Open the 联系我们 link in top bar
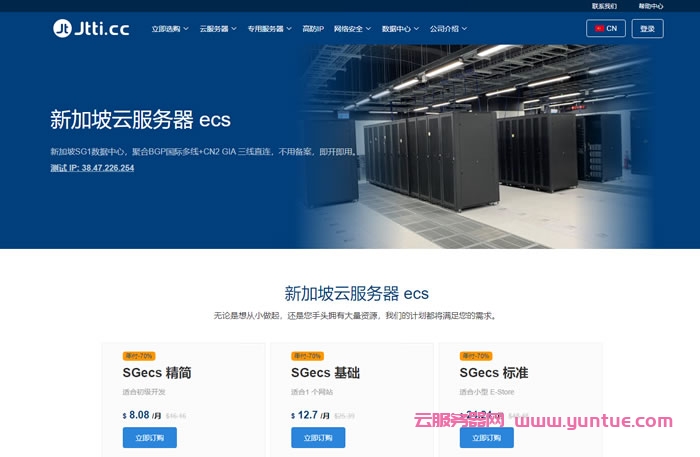700x457 pixels. 604,6
